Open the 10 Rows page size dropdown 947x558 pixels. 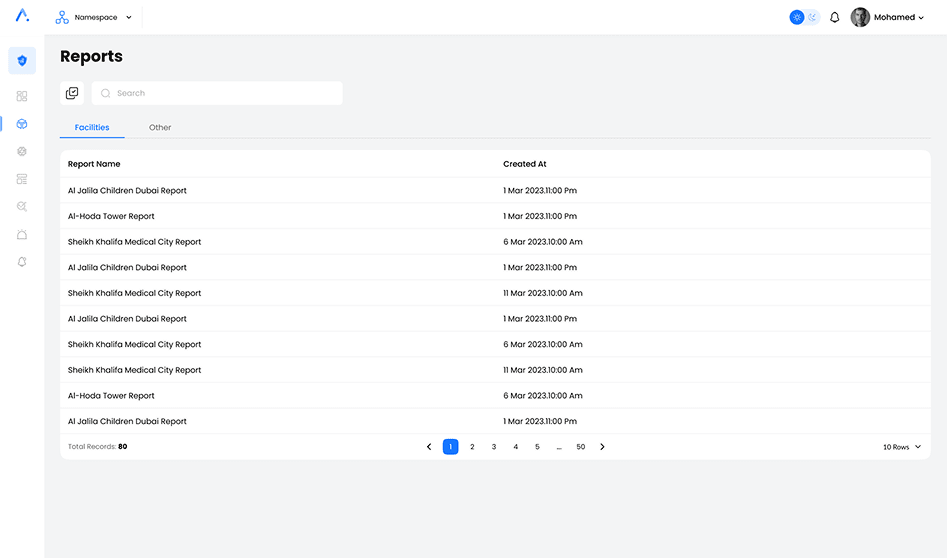[x=902, y=447]
